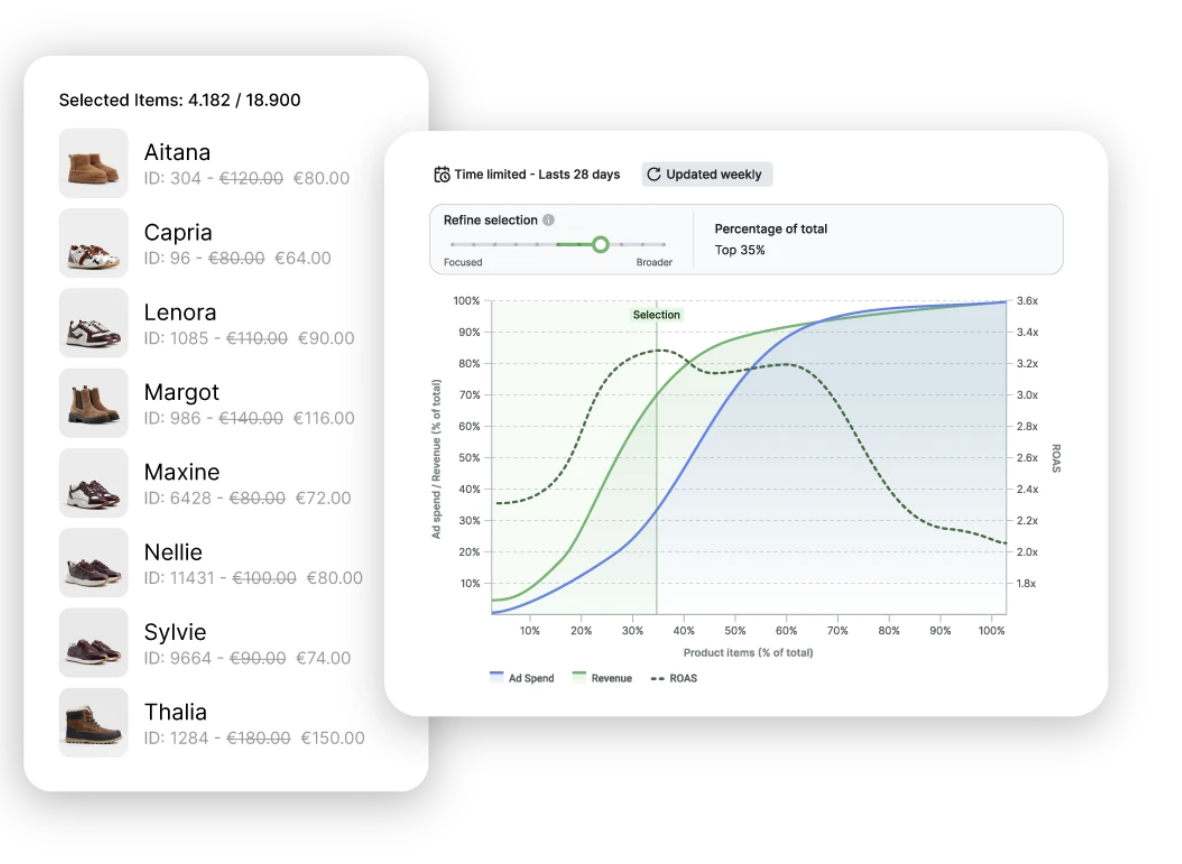The image size is (1182, 864).
Task: Click the refresh icon in Updated weekly
Action: (x=654, y=175)
